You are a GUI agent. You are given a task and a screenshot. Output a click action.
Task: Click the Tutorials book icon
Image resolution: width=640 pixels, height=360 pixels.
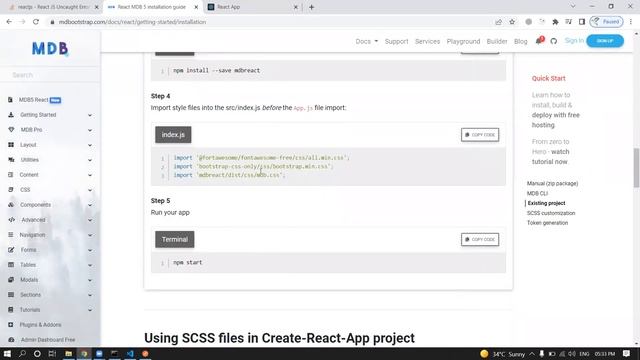pyautogui.click(x=11, y=310)
